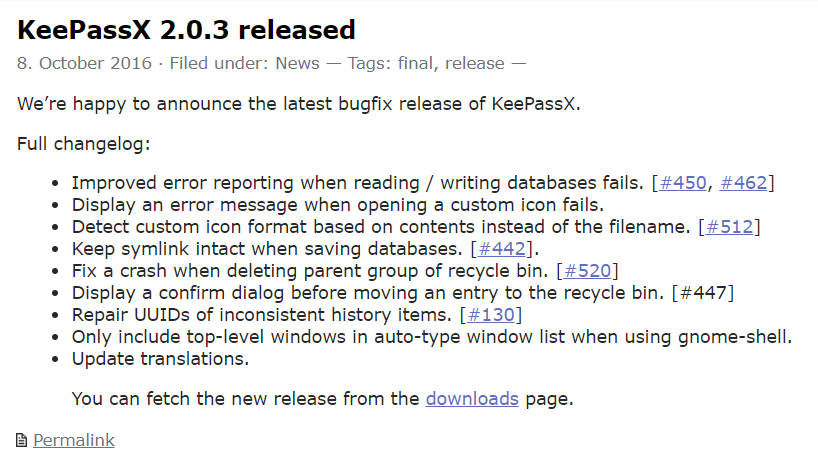Click the document icon beside Permalink
Screen dimensions: 818x463
[21, 441]
